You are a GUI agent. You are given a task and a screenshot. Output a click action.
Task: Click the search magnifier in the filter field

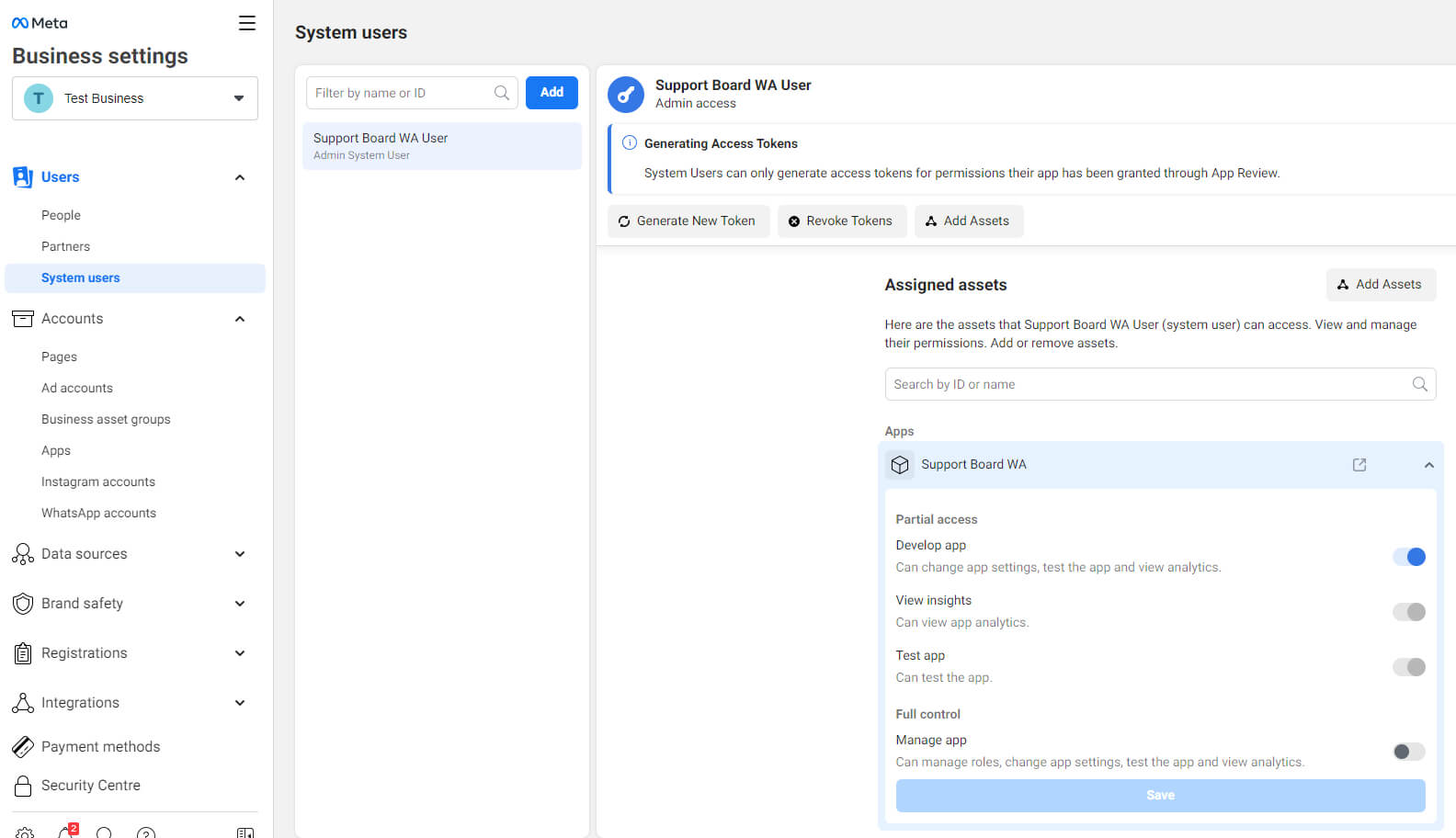click(x=502, y=93)
